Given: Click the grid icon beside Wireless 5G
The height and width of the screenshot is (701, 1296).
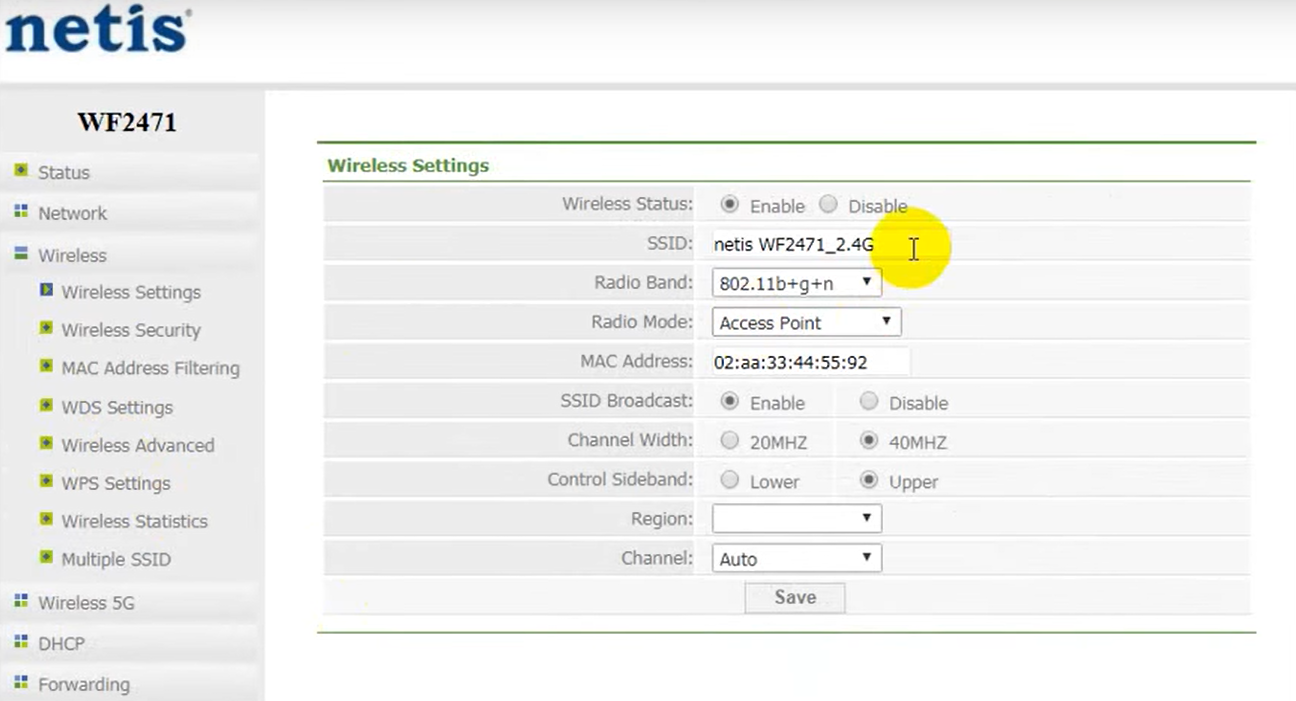Looking at the screenshot, I should tap(21, 601).
